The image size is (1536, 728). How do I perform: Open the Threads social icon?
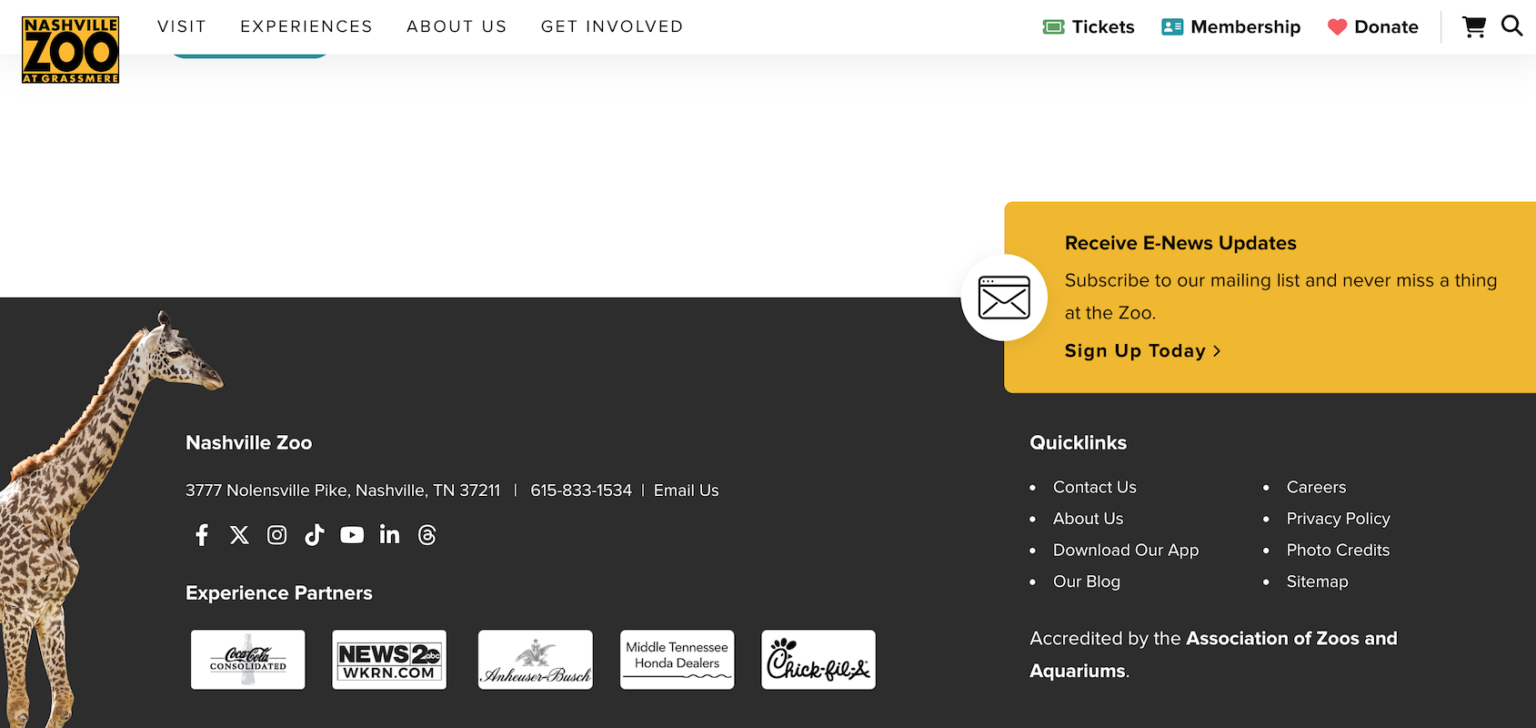[428, 535]
